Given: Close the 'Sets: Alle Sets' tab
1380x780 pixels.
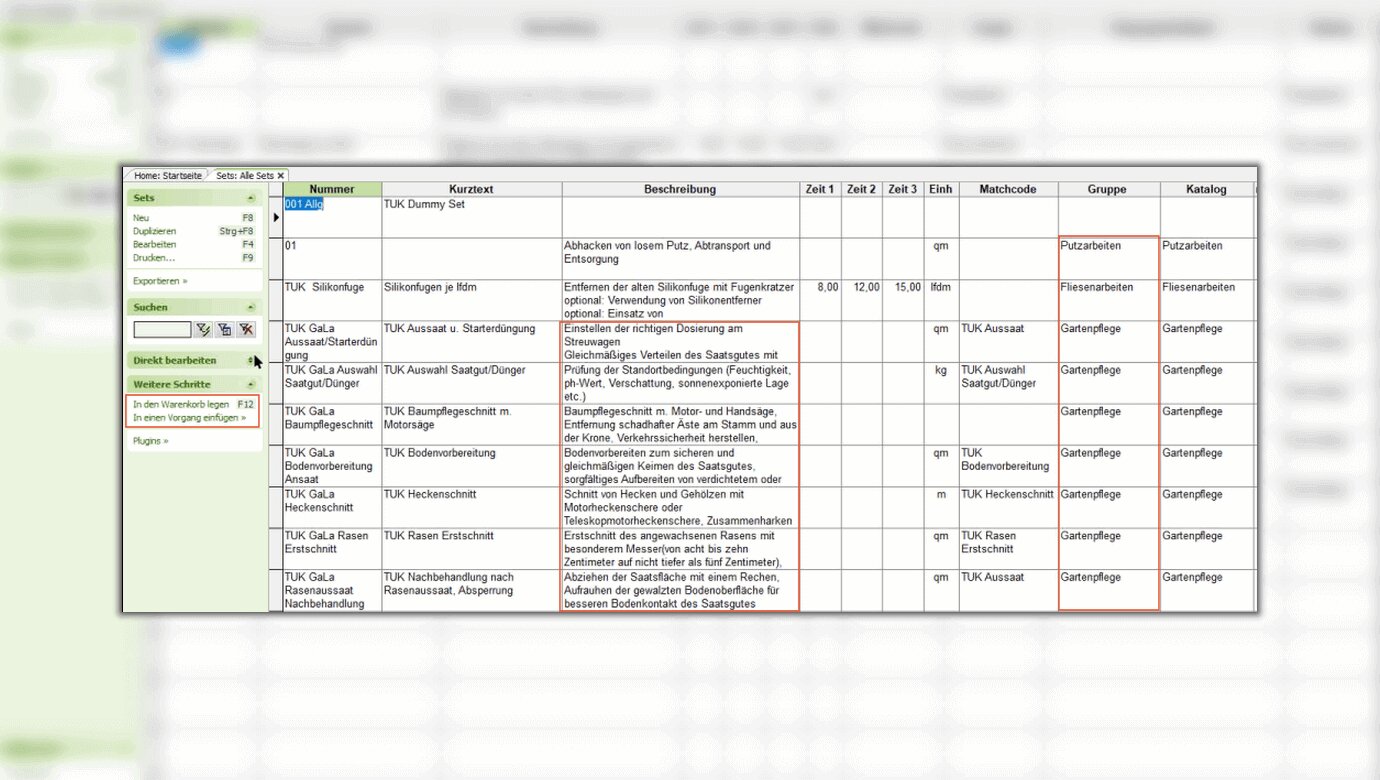Looking at the screenshot, I should point(281,176).
